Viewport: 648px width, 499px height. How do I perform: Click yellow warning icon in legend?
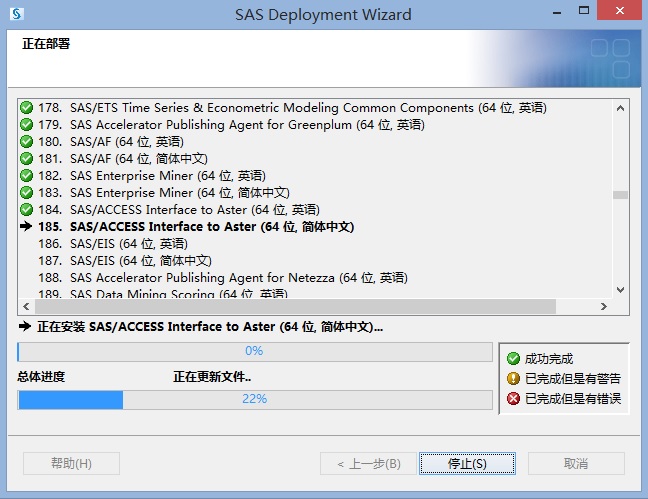513,378
